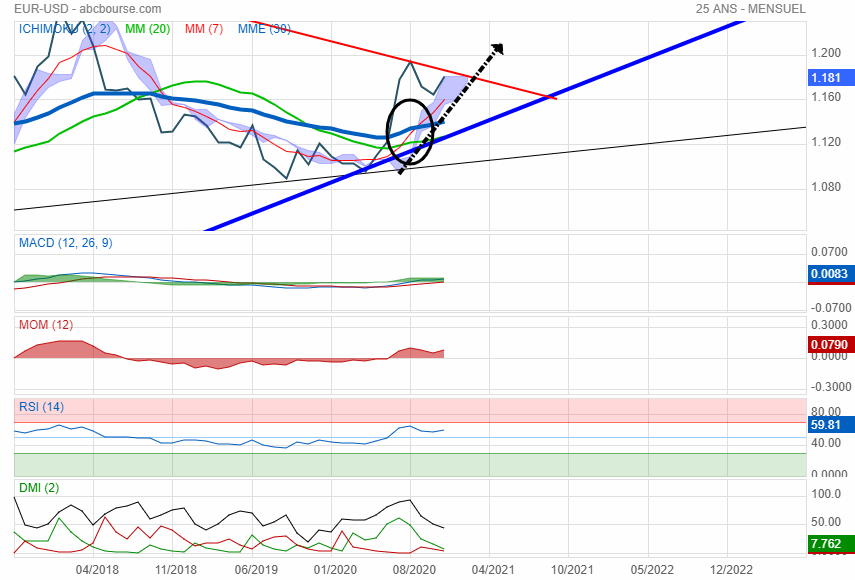Viewport: 855px width, 580px height.
Task: Select the MACD (12, 26, 9) panel label
Action: click(65, 243)
